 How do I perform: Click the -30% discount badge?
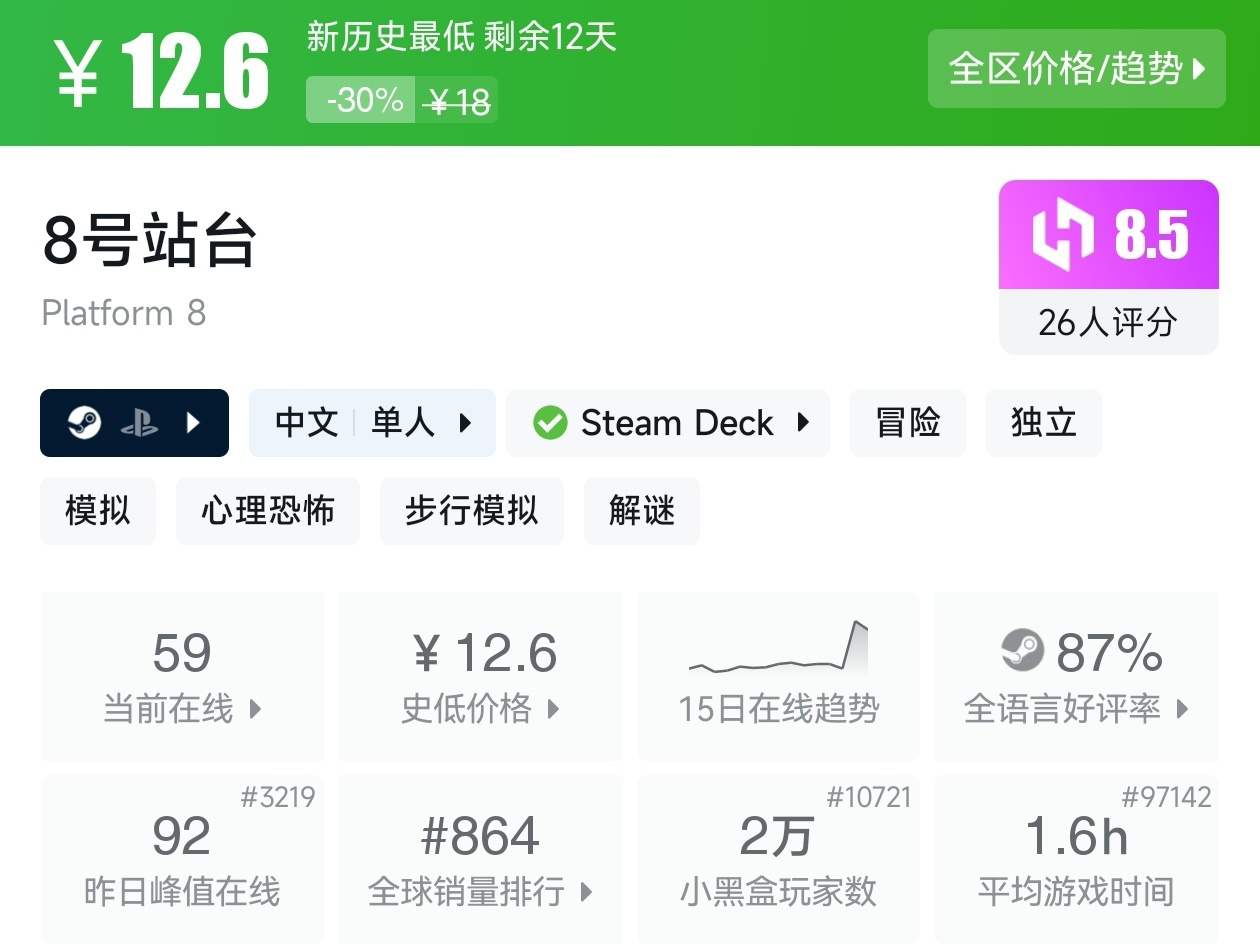pyautogui.click(x=361, y=100)
